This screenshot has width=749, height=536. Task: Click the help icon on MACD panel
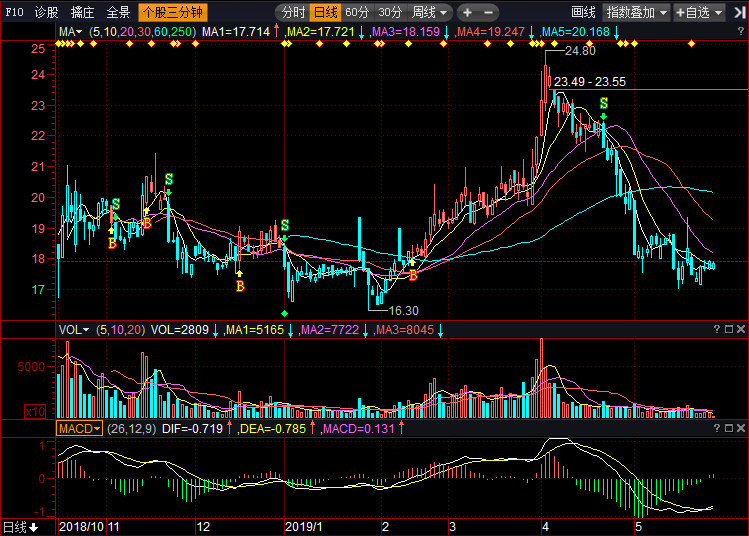click(x=716, y=428)
